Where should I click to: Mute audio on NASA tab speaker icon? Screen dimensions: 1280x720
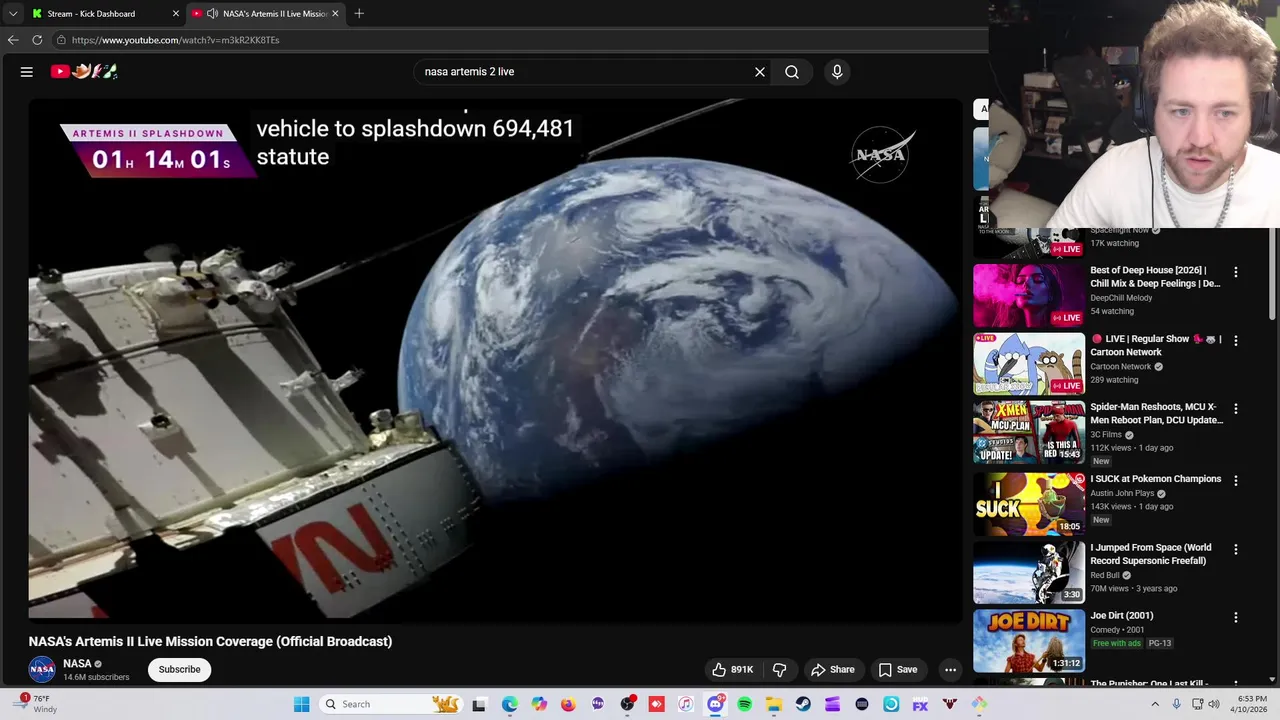212,14
